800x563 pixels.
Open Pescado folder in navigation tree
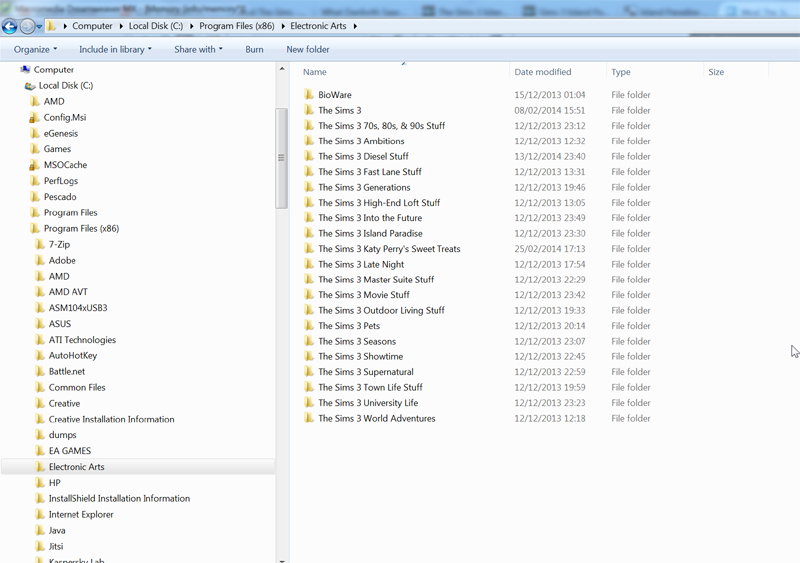coord(60,197)
